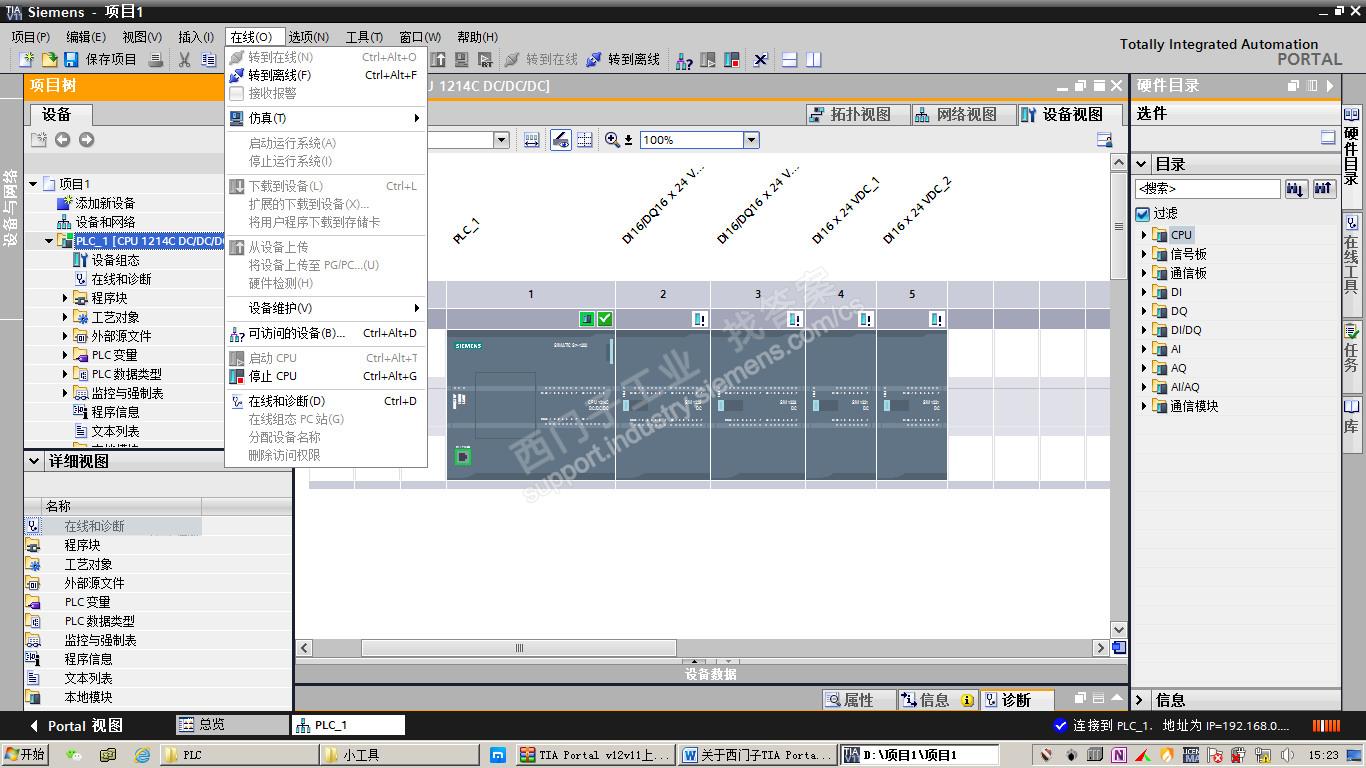Click the accessible devices icon in toolbar
The width and height of the screenshot is (1366, 768).
[x=684, y=60]
